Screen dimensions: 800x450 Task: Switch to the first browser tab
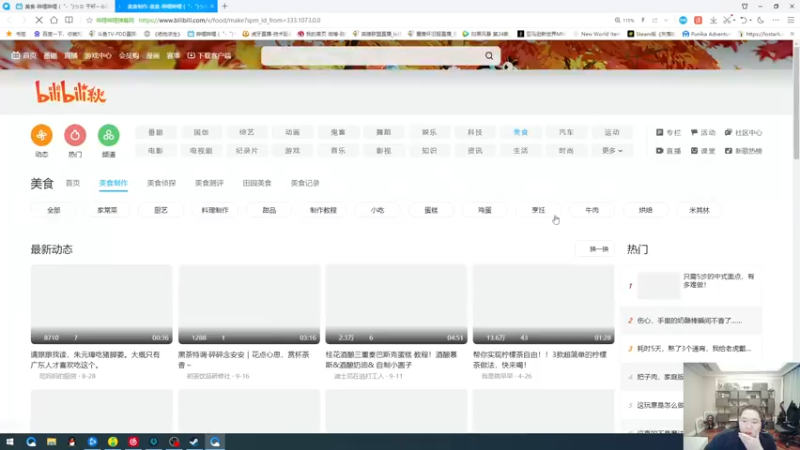pyautogui.click(x=62, y=6)
